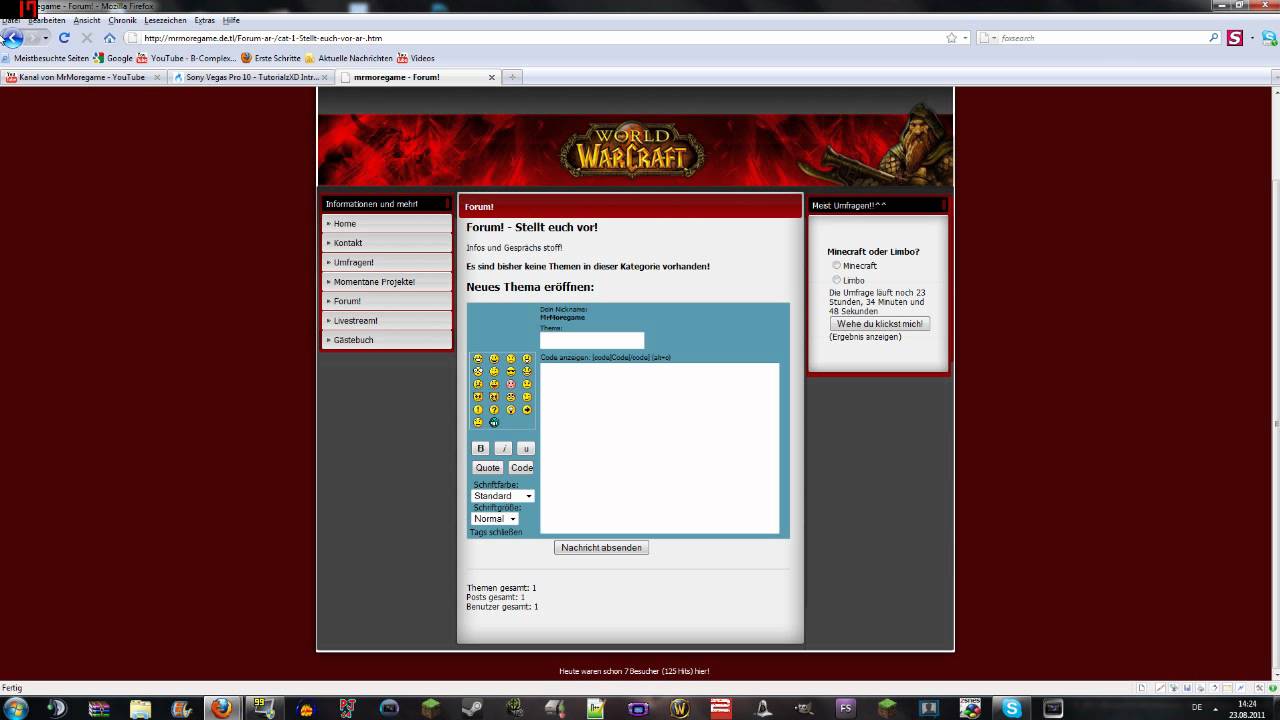Open the Google bookmark
Image resolution: width=1280 pixels, height=720 pixels.
pos(113,58)
